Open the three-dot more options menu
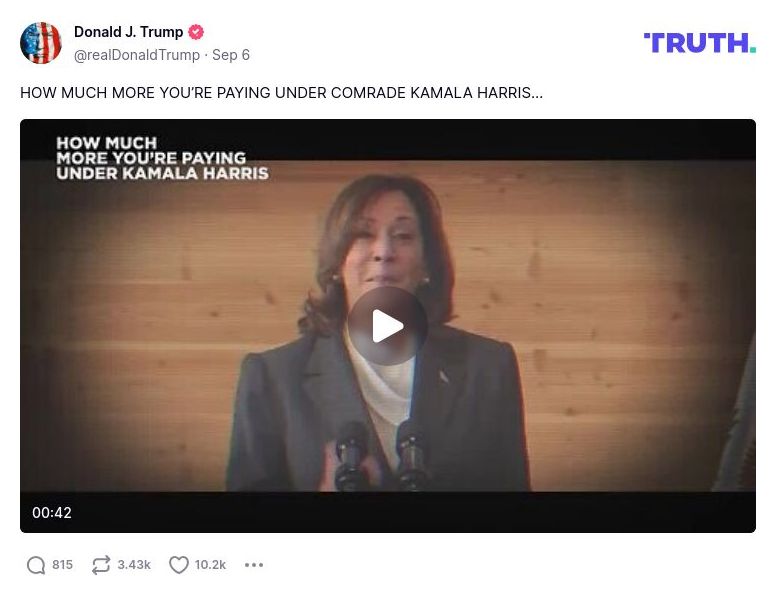This screenshot has height=596, width=777. pyautogui.click(x=254, y=565)
